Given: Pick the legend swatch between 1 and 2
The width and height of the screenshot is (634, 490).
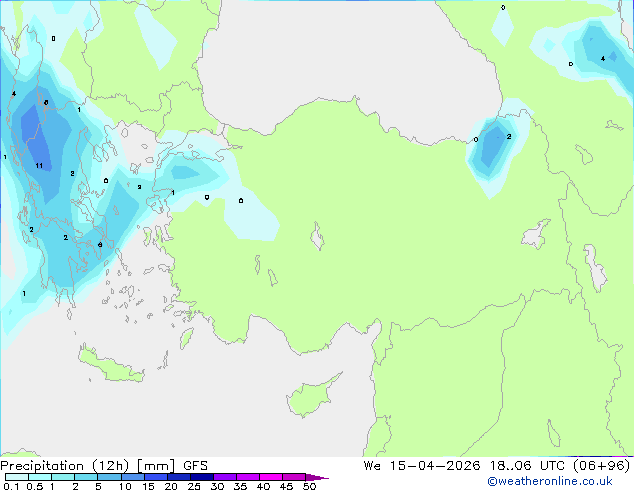Looking at the screenshot, I should (63, 477).
